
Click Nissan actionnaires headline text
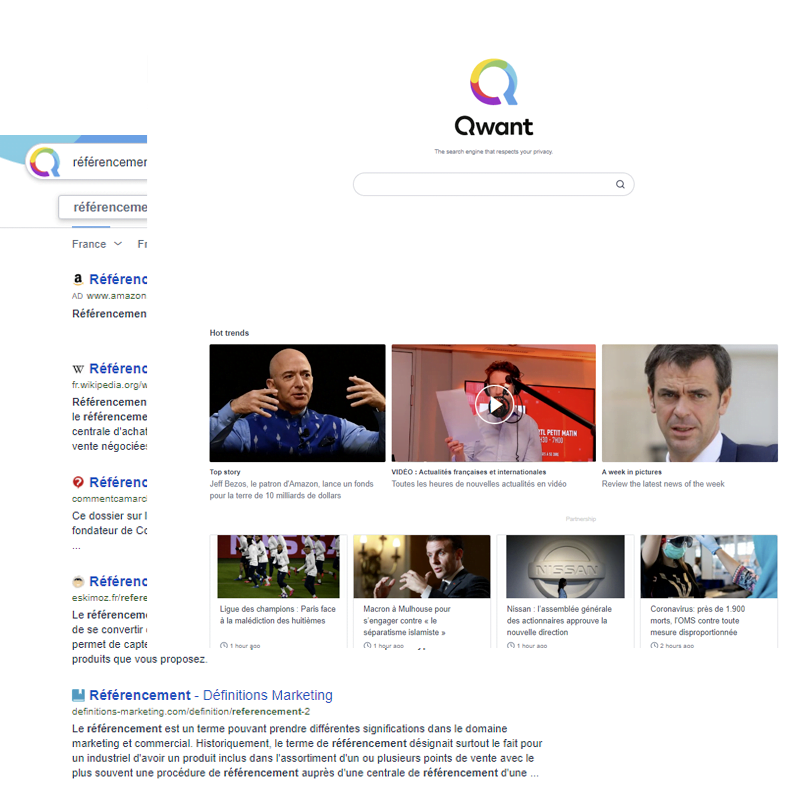pyautogui.click(x=559, y=620)
